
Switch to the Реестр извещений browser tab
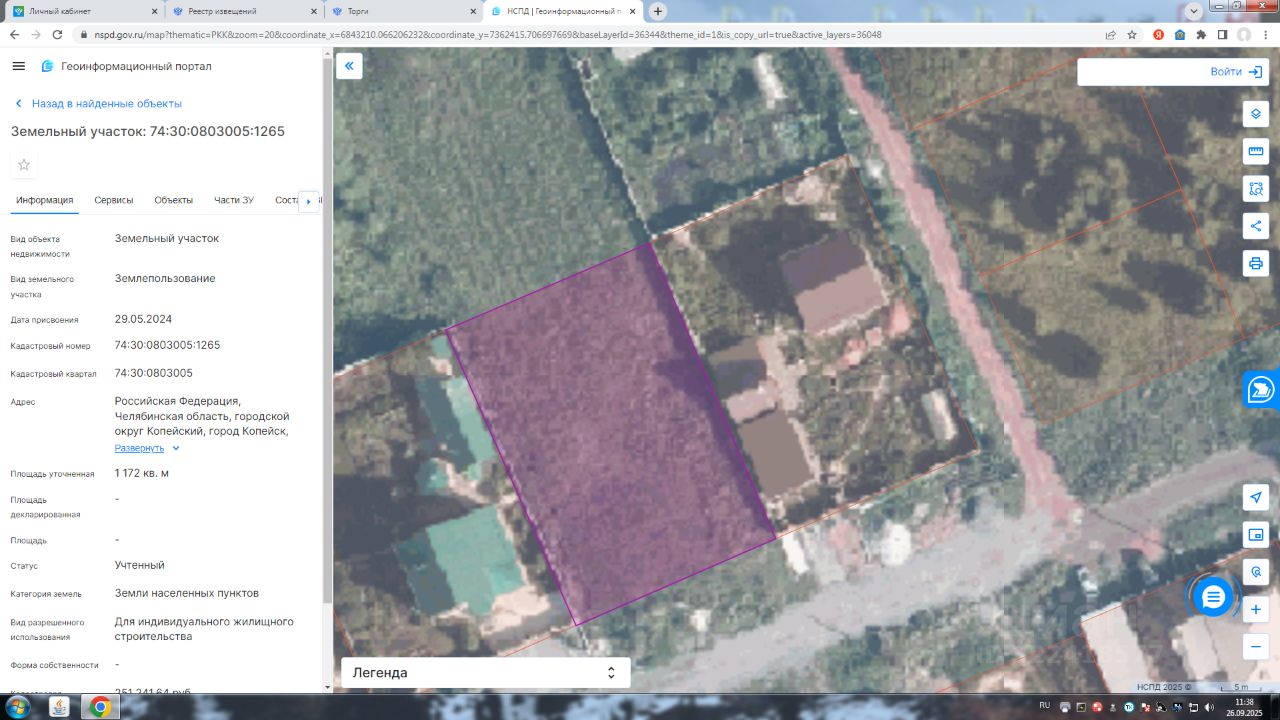[244, 11]
